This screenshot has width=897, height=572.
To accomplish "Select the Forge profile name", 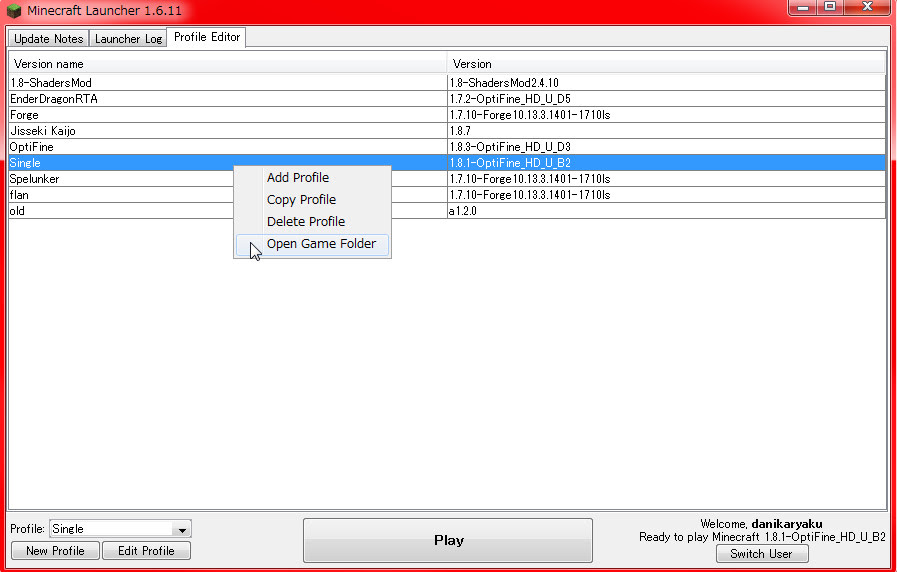I will [24, 115].
